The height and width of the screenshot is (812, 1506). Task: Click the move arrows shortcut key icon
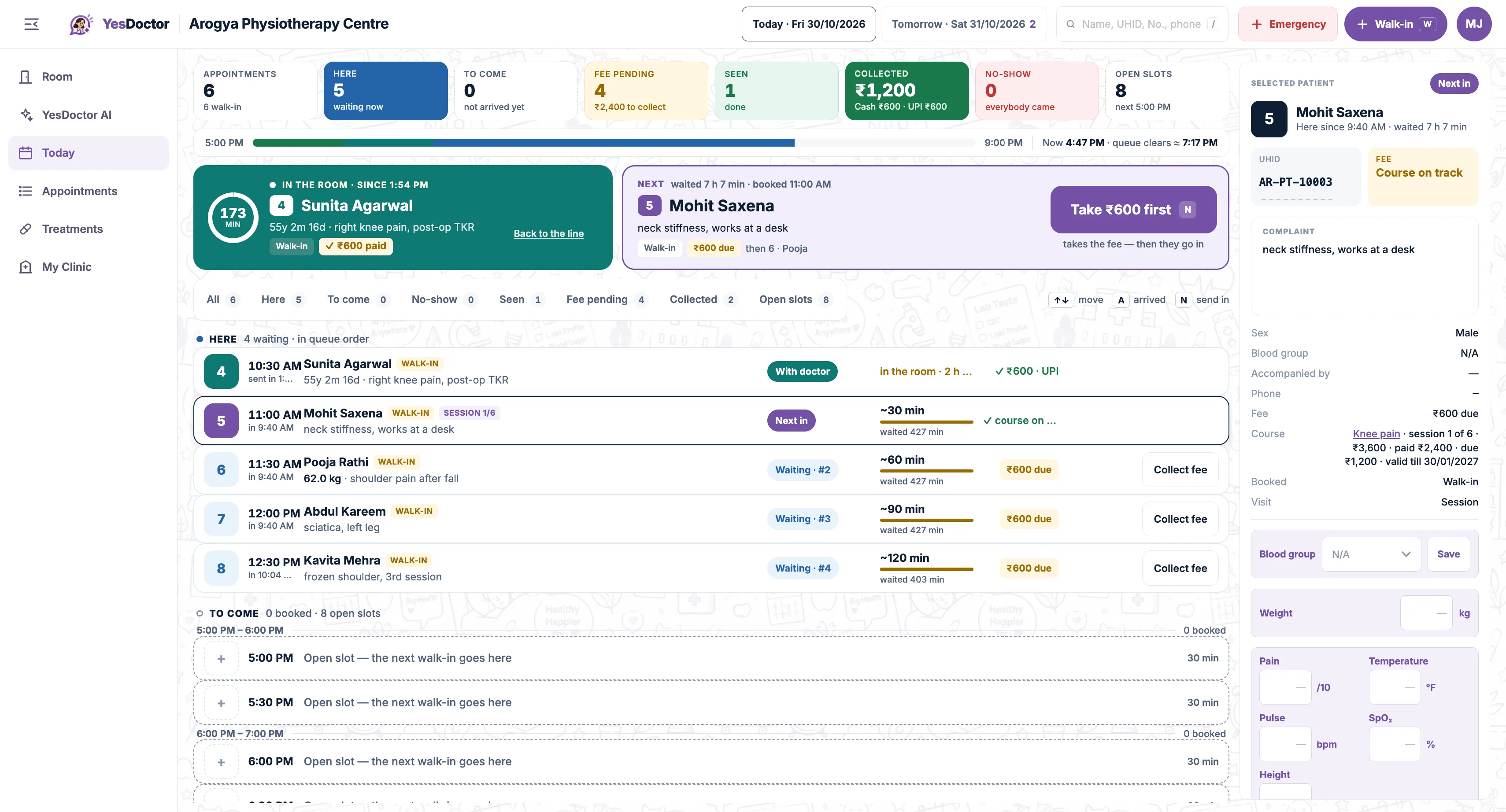1061,300
